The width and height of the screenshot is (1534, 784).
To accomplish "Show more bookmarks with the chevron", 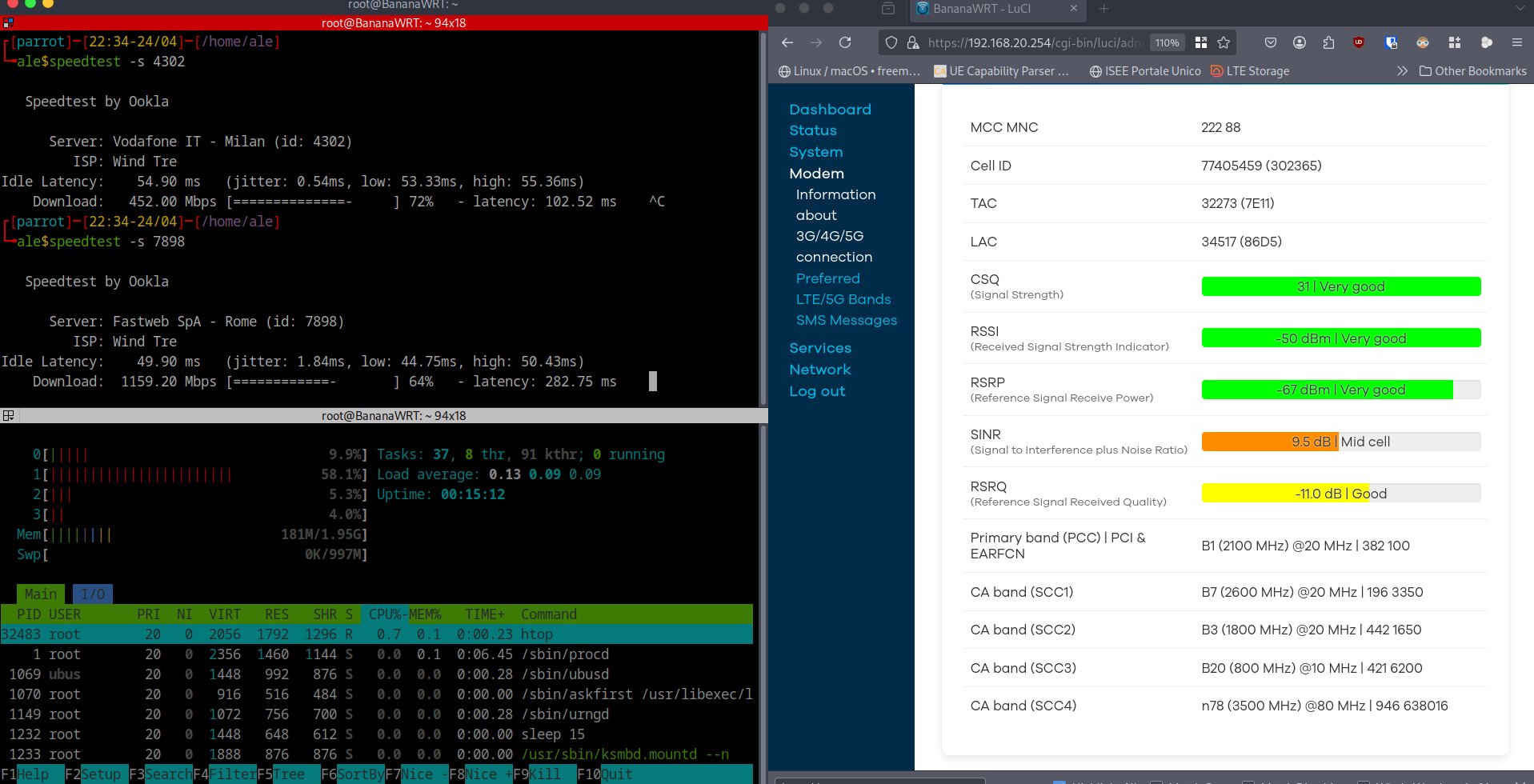I will [1402, 71].
